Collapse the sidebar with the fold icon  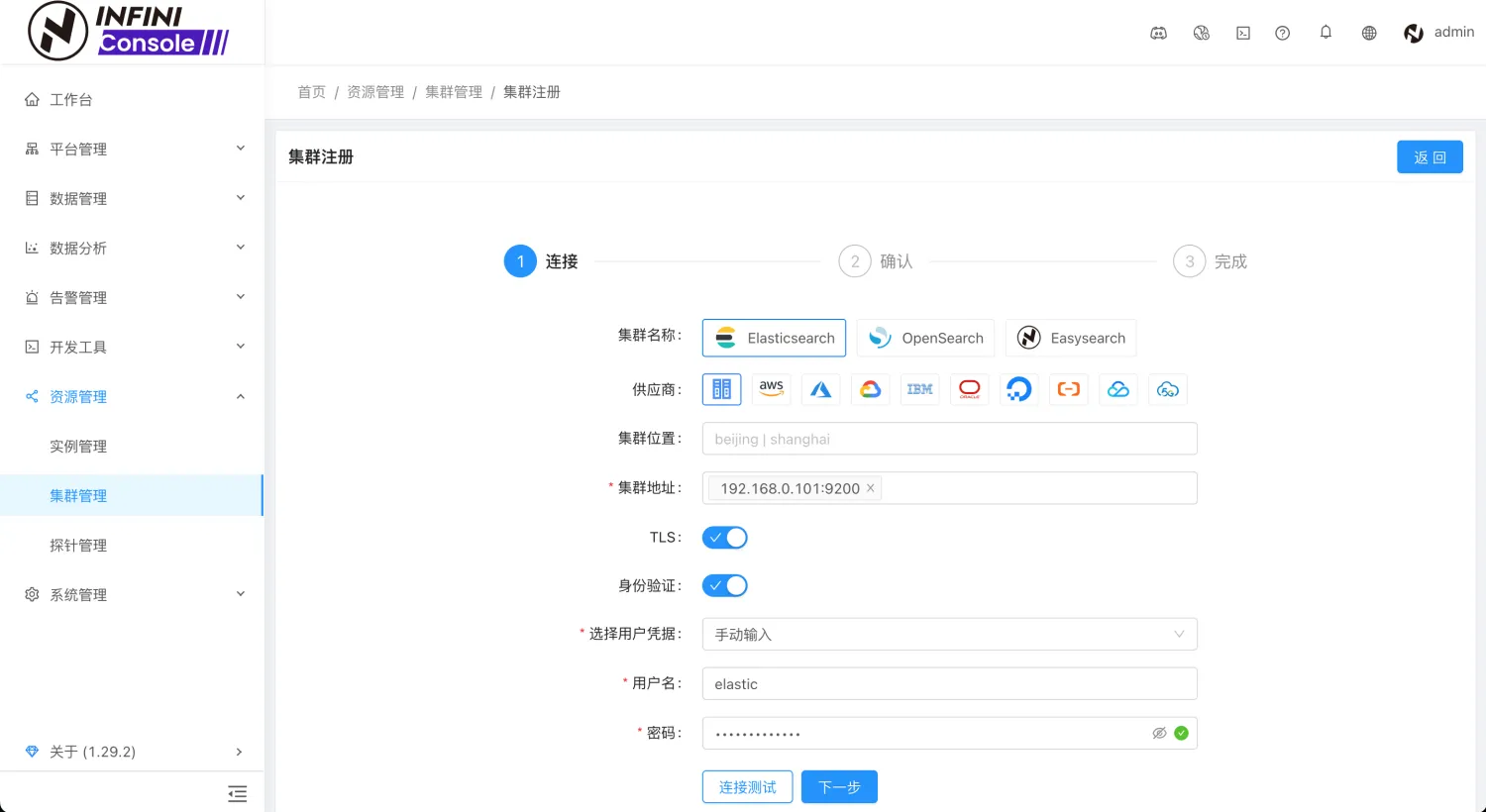(237, 793)
